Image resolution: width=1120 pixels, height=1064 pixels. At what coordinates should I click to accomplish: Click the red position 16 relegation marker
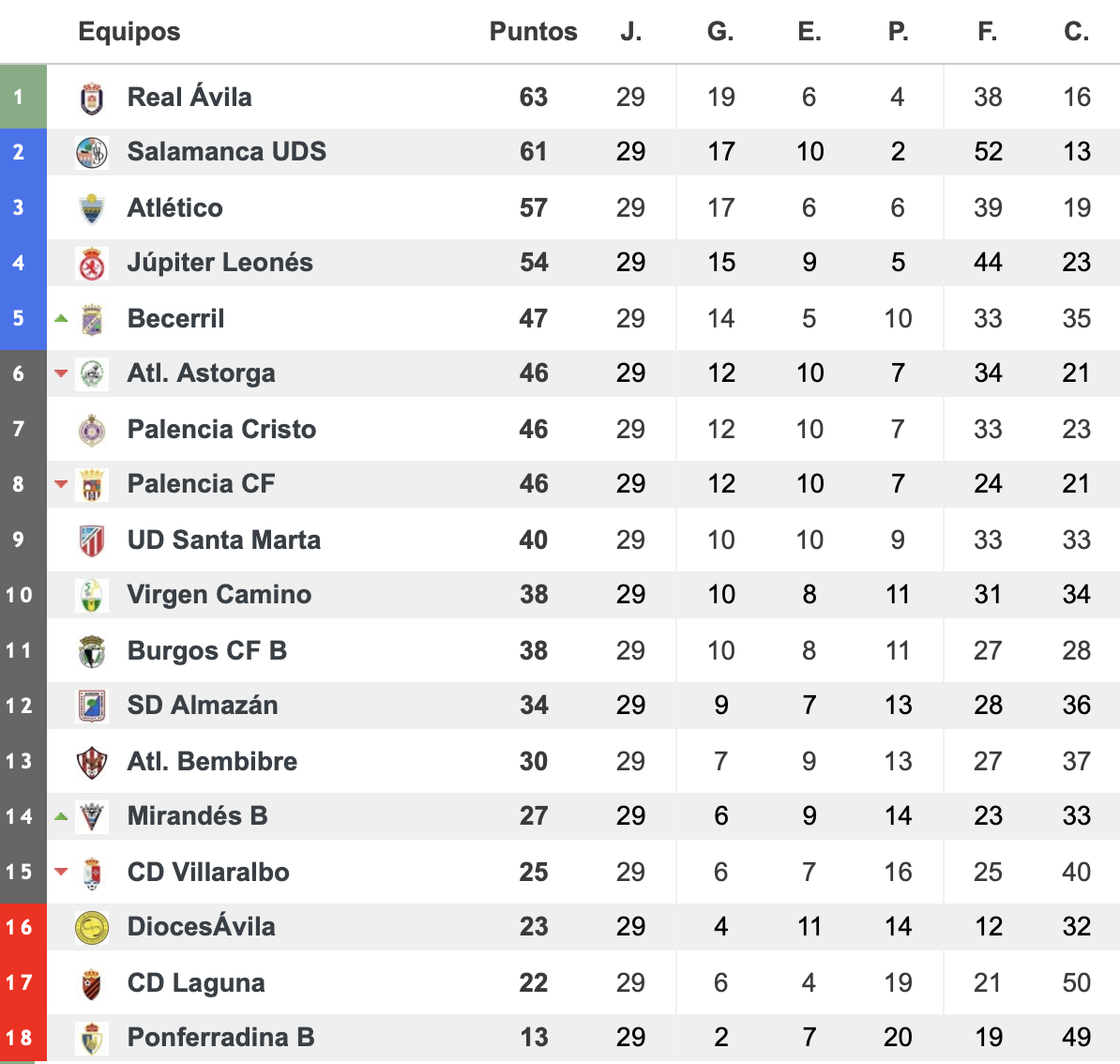23,927
